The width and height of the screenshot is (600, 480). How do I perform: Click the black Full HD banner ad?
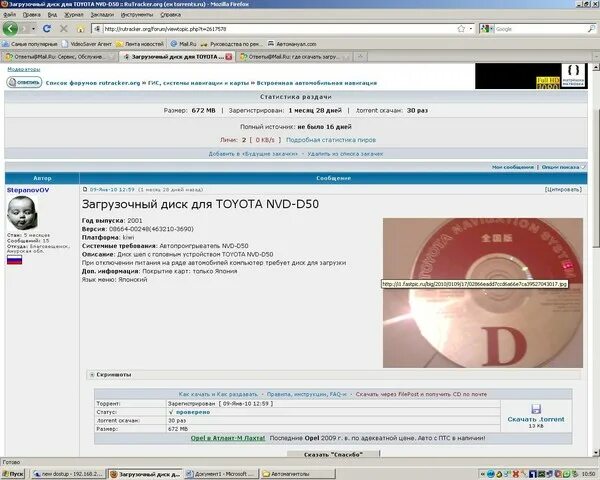click(531, 76)
